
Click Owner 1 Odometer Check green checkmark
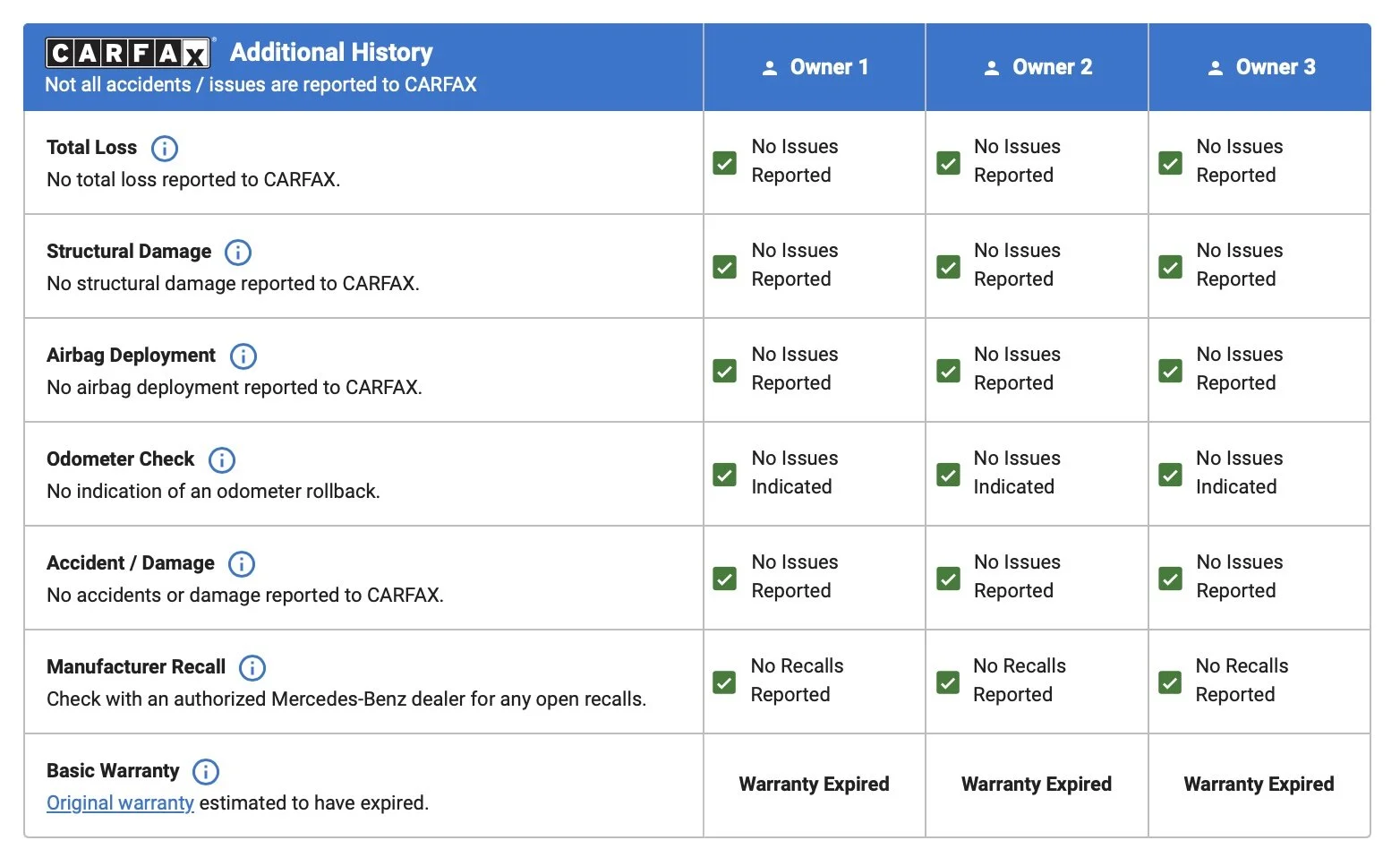(x=725, y=475)
